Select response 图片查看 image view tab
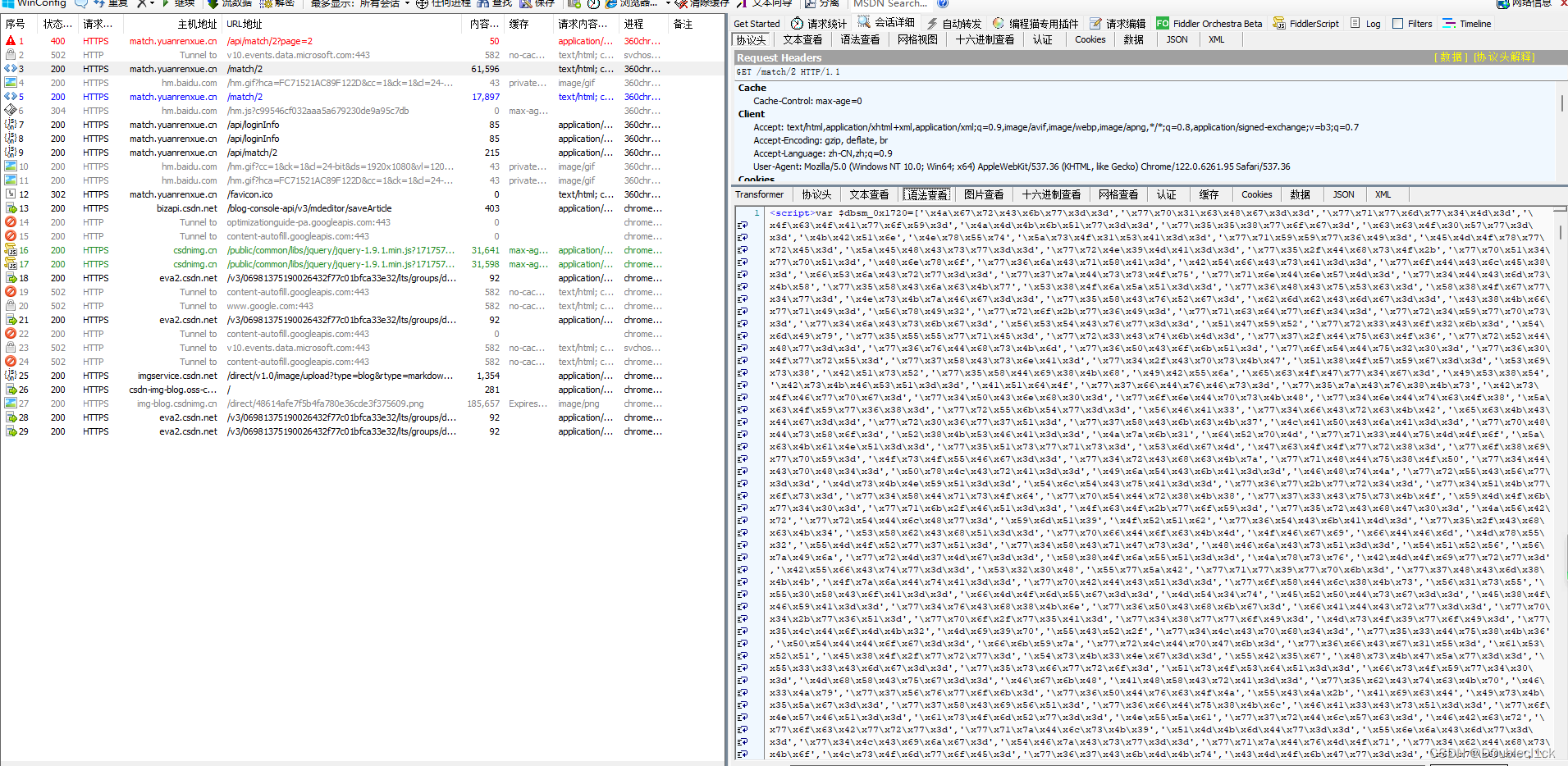Screen dimensions: 1568x766 (x=984, y=194)
